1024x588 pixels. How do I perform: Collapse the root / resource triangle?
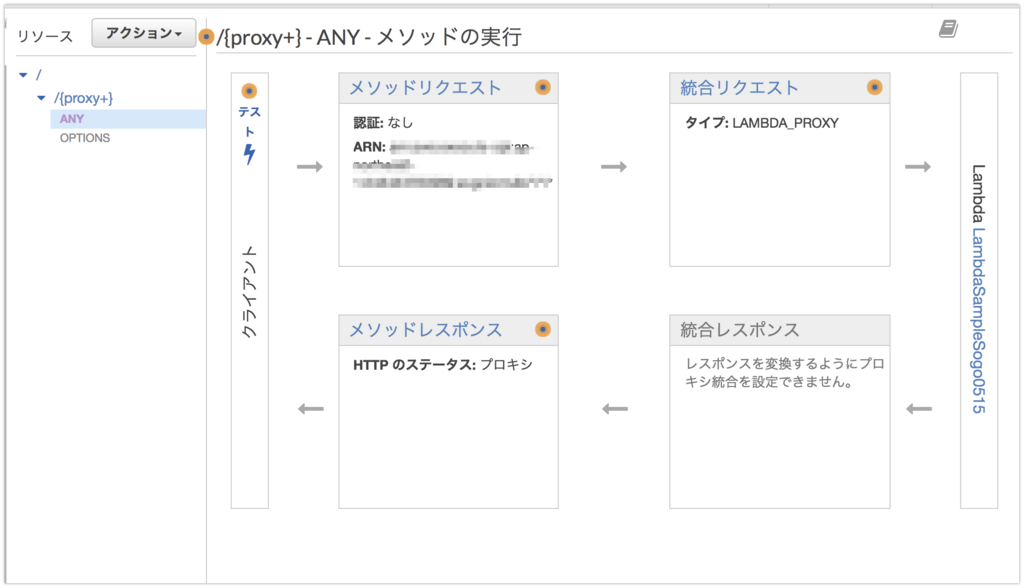[x=24, y=75]
